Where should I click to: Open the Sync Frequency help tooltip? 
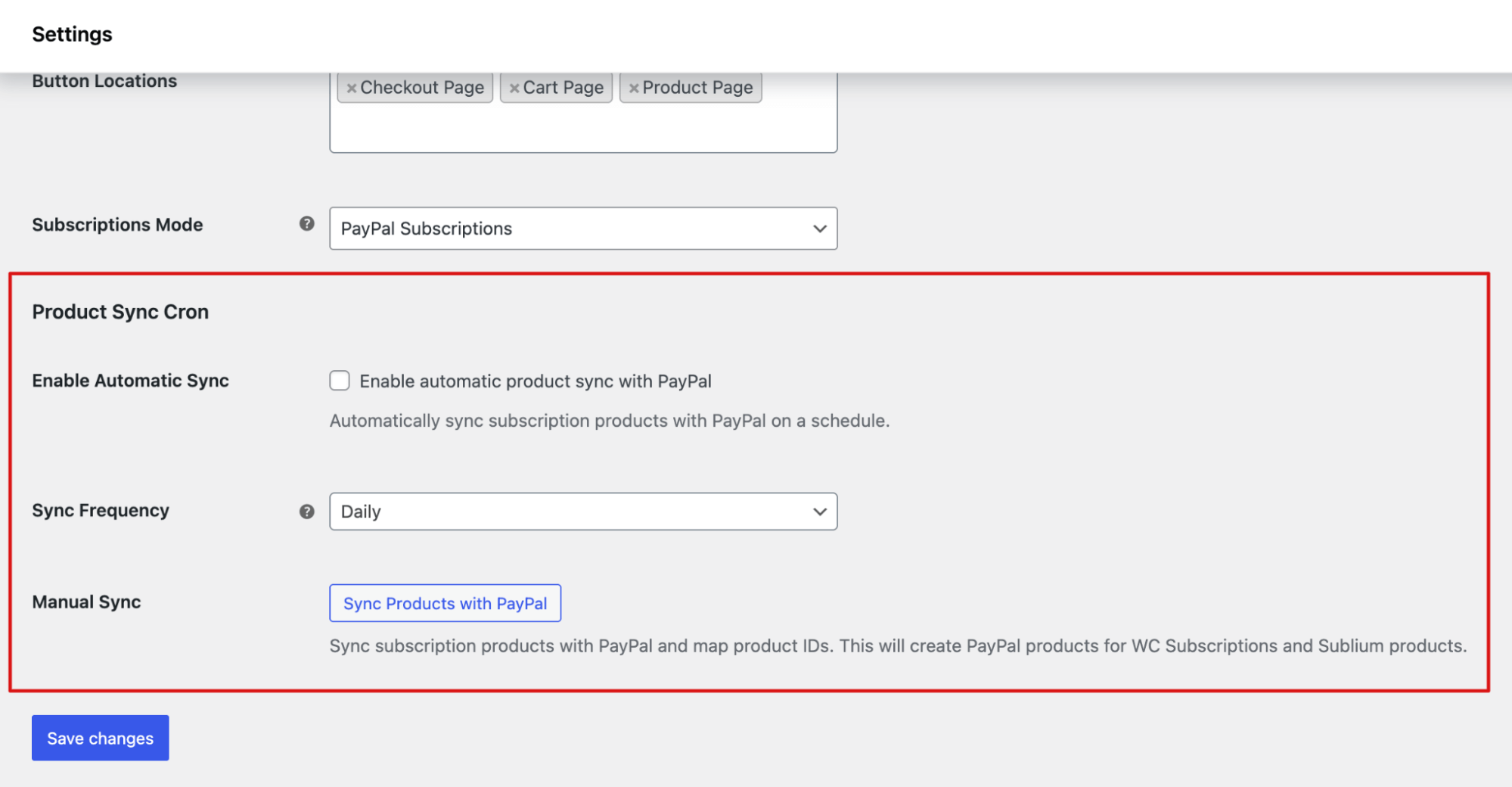coord(306,512)
